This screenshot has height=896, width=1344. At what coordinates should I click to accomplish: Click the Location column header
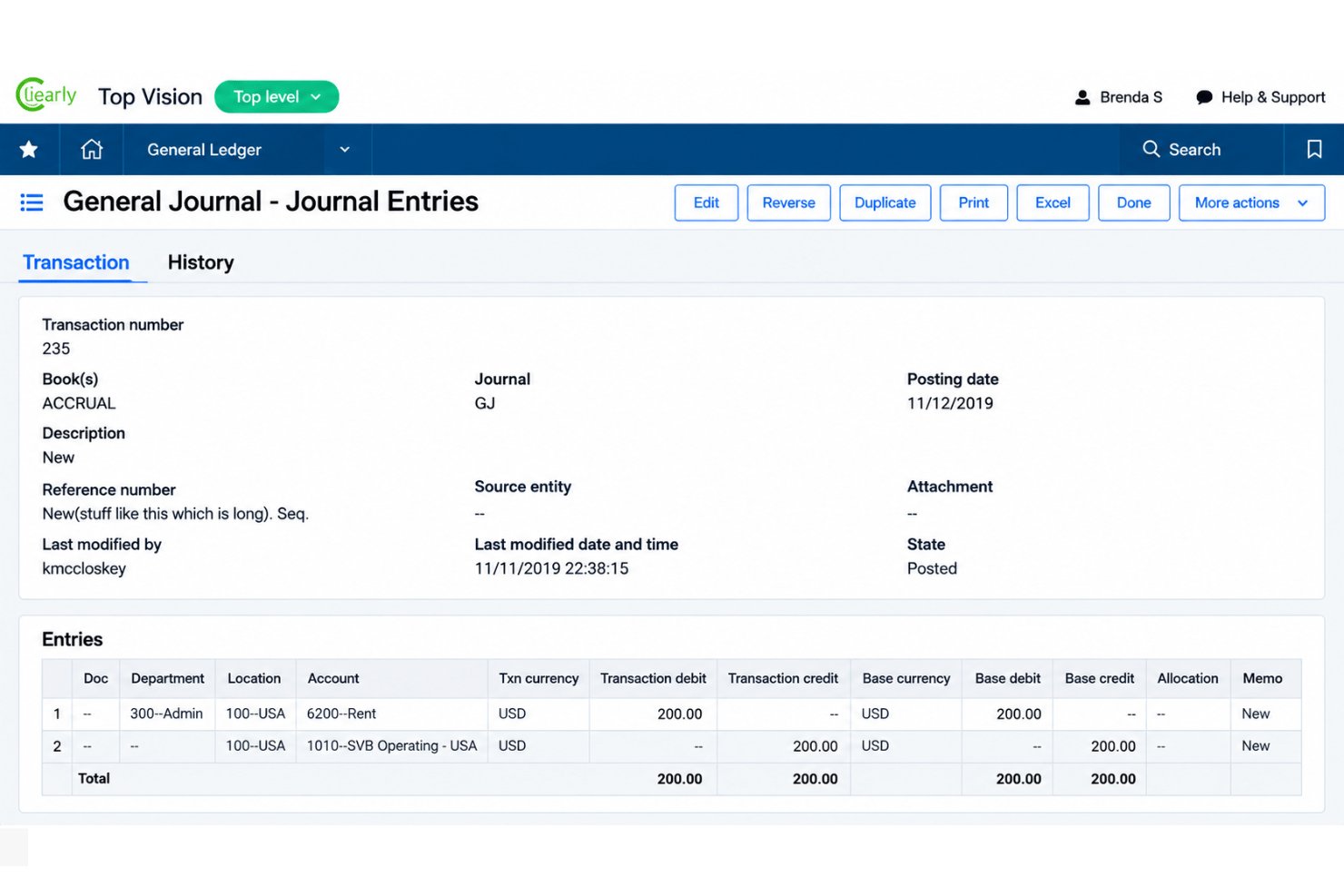tap(254, 678)
